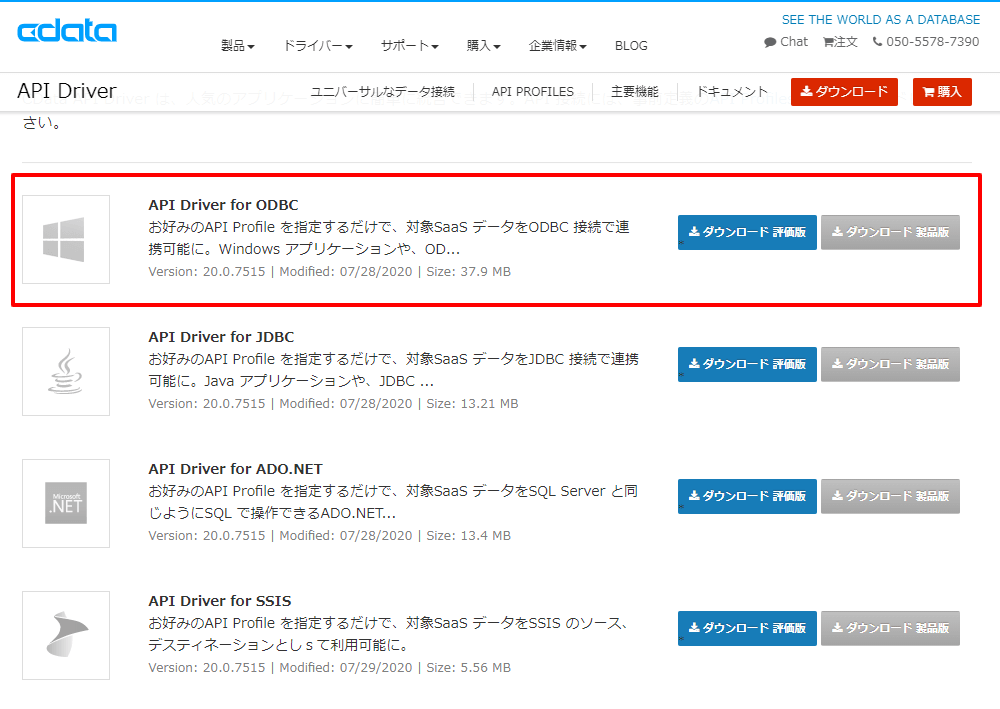Click the API Driver page heading
1000x709 pixels.
tap(67, 91)
